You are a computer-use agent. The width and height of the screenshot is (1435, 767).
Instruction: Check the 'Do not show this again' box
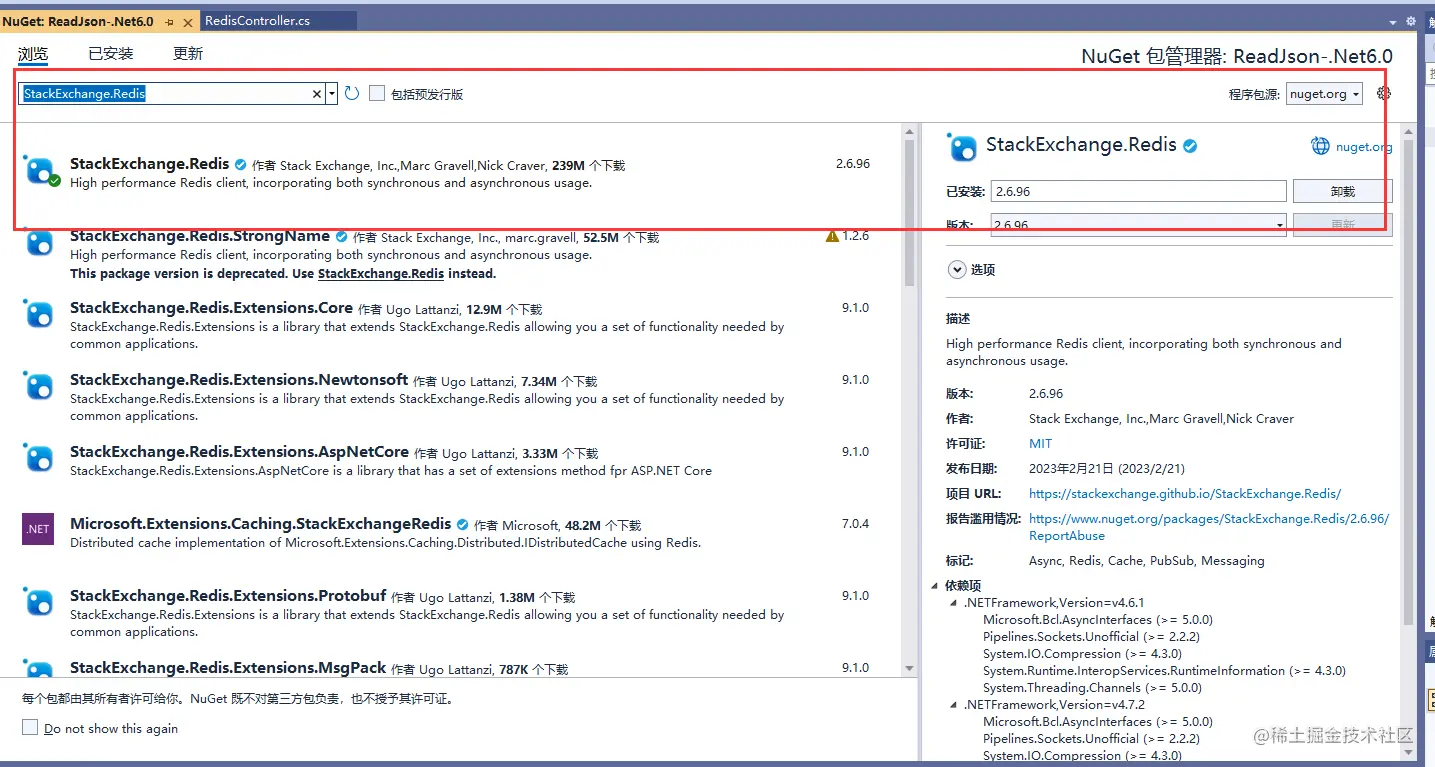pos(30,728)
